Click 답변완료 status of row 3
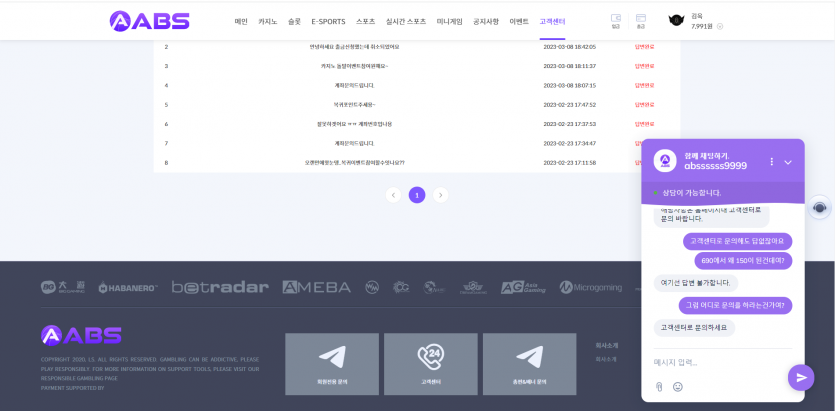Viewport: 835px width, 411px height. coord(644,66)
